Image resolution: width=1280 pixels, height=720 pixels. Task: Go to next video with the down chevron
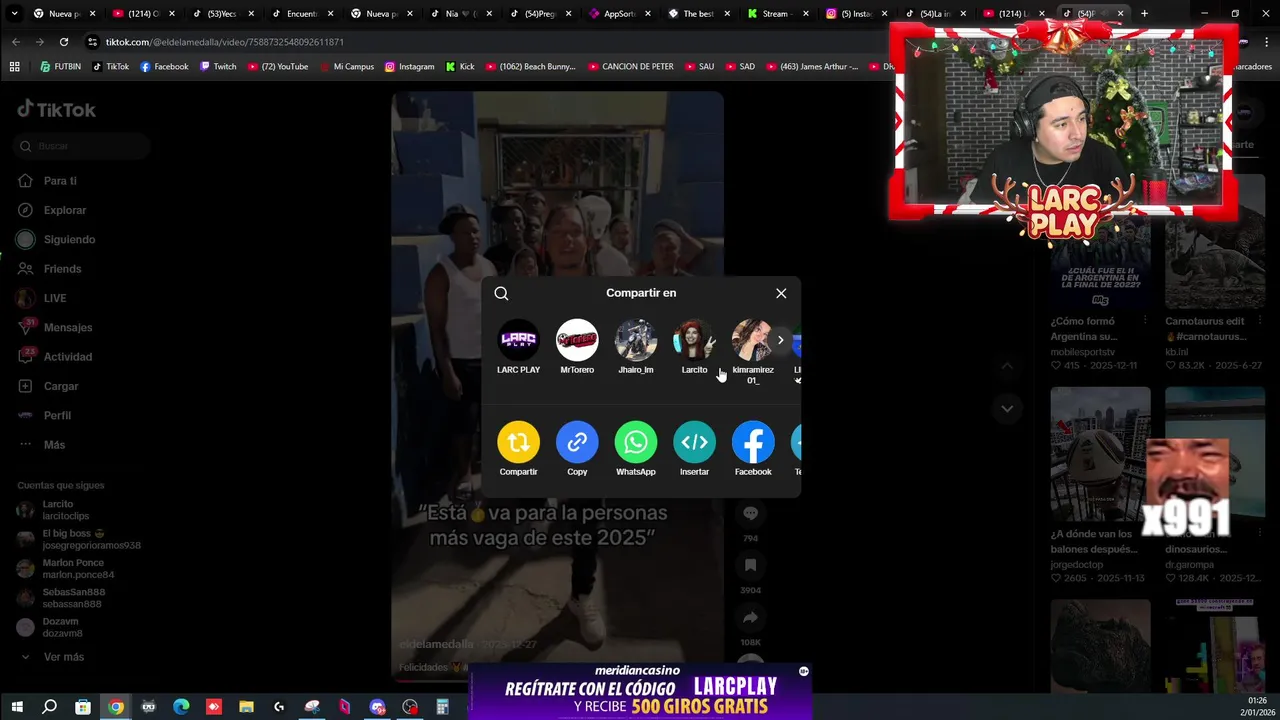1007,408
